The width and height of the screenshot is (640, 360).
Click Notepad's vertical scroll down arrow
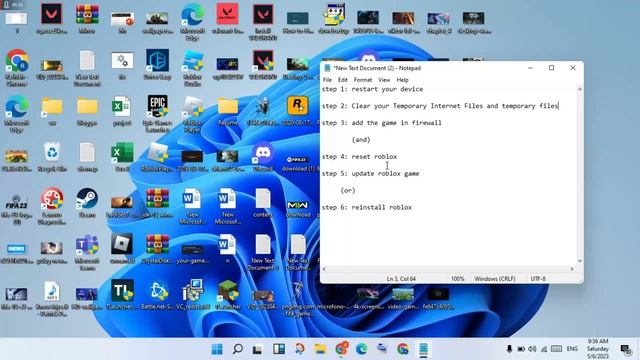point(580,261)
